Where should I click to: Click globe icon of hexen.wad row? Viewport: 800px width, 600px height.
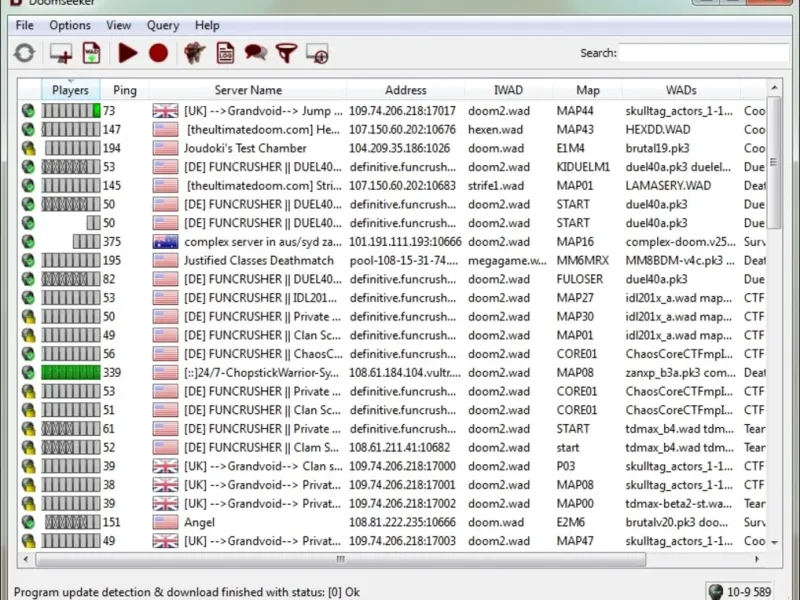29,130
